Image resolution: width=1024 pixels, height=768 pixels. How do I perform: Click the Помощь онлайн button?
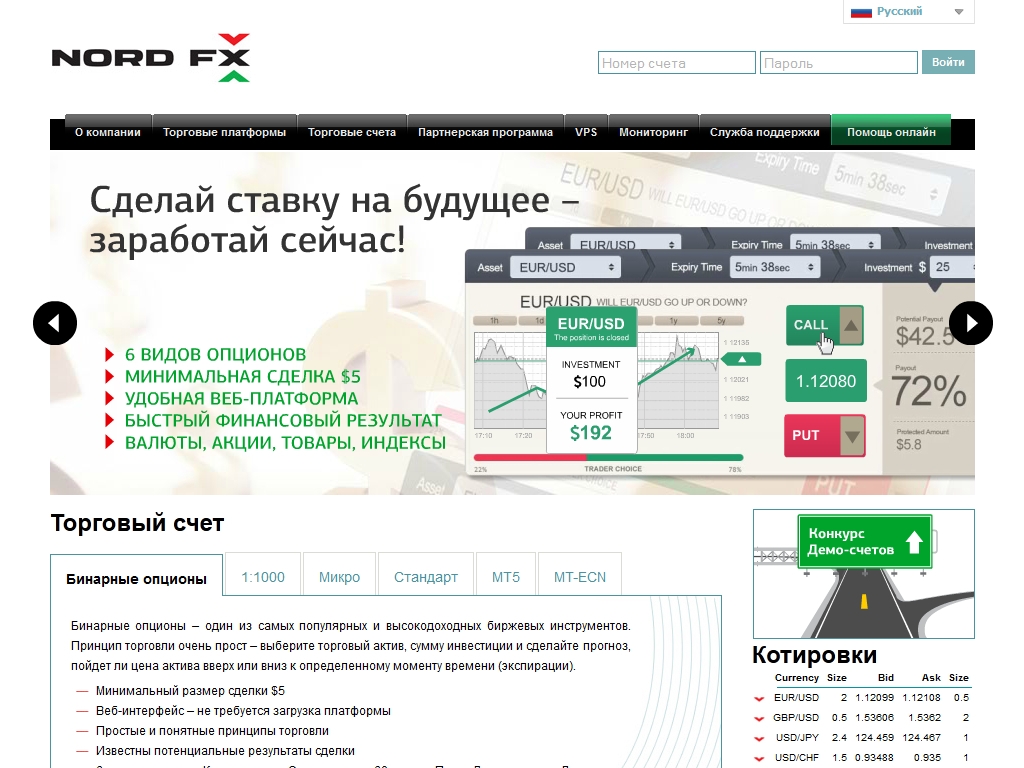[x=891, y=132]
